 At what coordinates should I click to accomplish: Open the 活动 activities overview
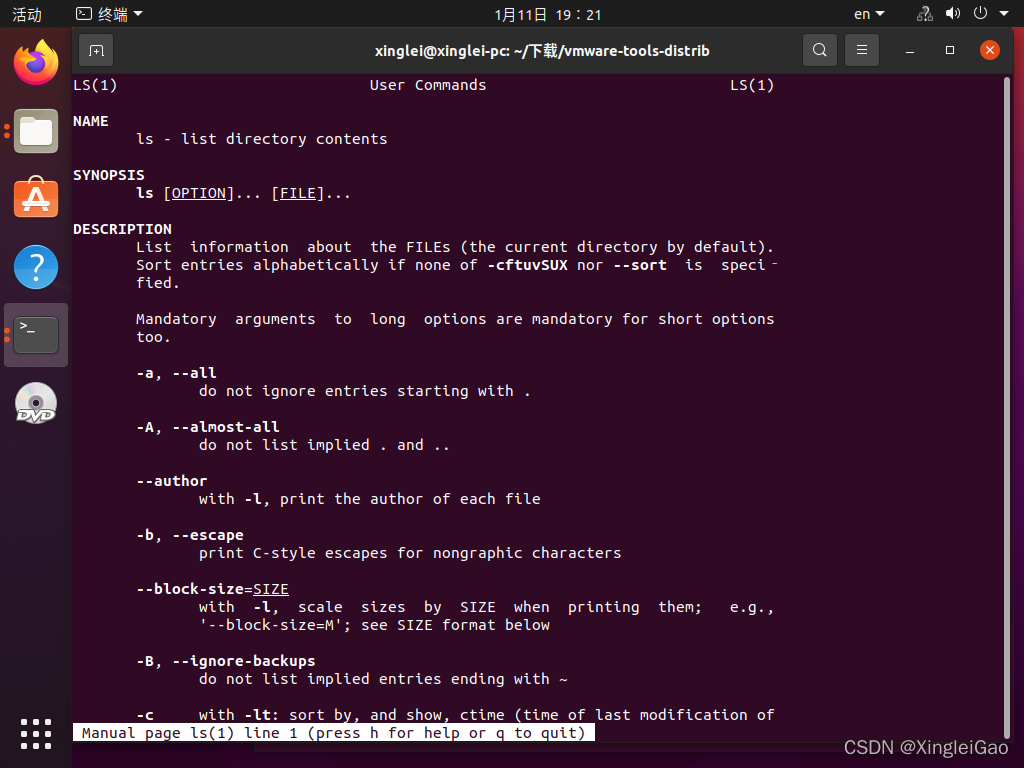pos(27,14)
